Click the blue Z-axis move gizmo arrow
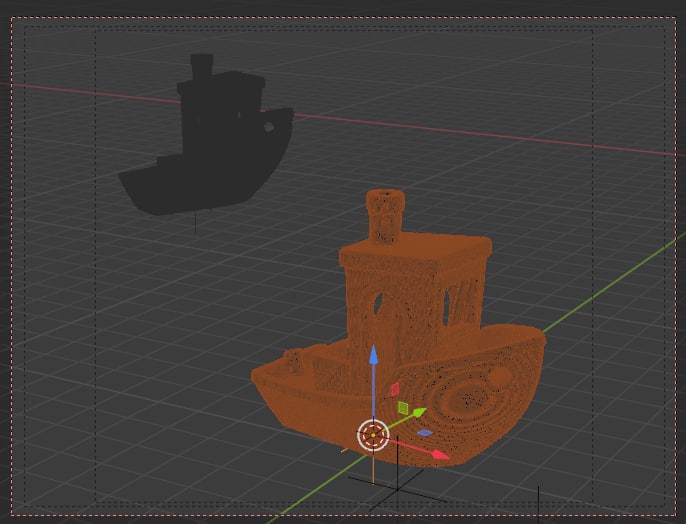The image size is (686, 524). tap(373, 355)
